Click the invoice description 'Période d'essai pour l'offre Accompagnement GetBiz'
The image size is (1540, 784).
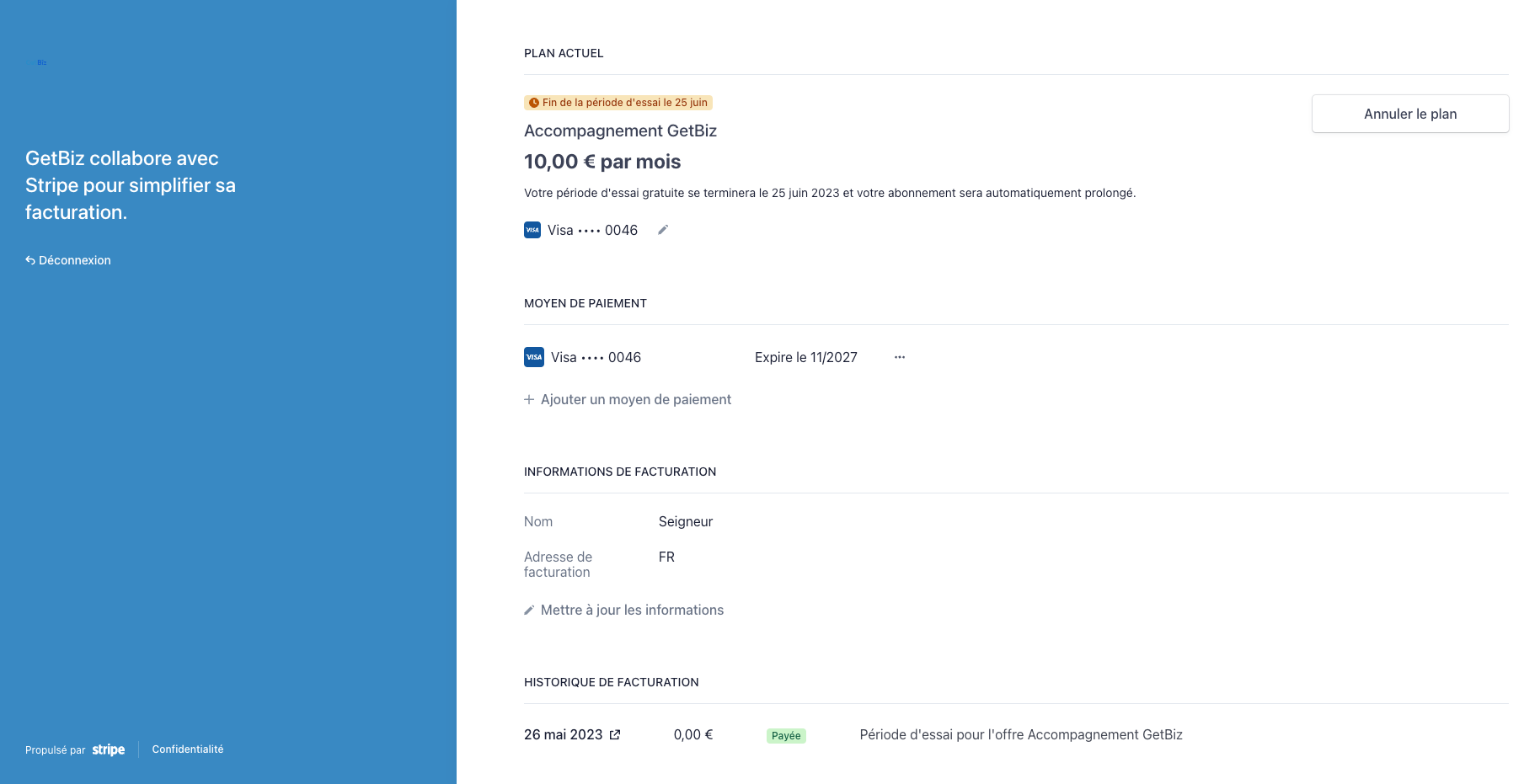click(1021, 734)
